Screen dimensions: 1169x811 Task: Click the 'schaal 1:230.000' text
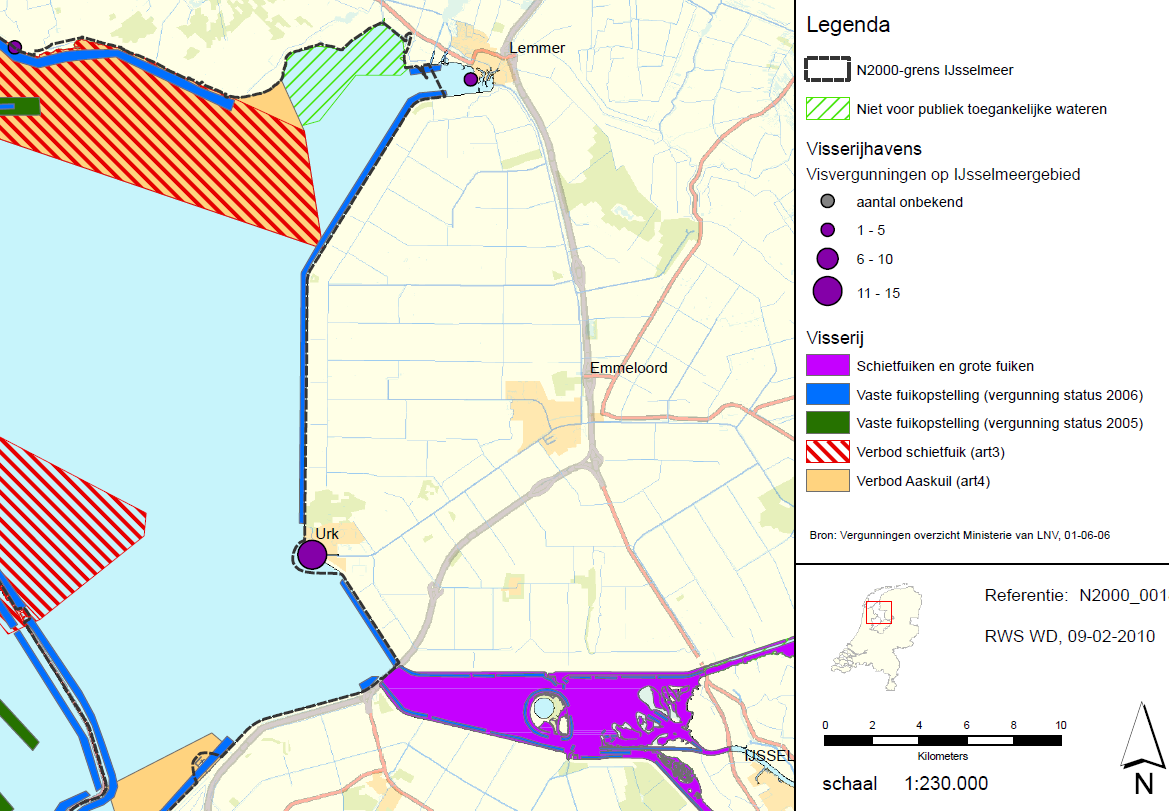[x=905, y=783]
